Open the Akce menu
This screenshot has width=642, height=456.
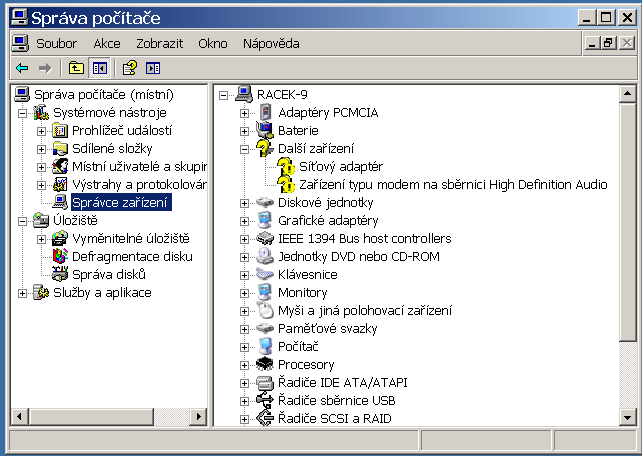(107, 43)
